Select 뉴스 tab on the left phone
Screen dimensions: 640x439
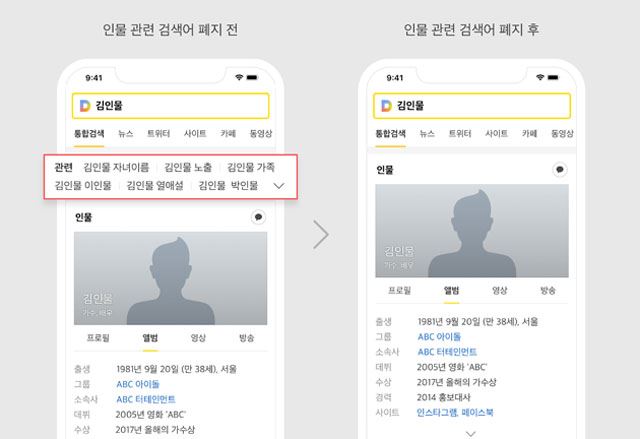click(125, 133)
